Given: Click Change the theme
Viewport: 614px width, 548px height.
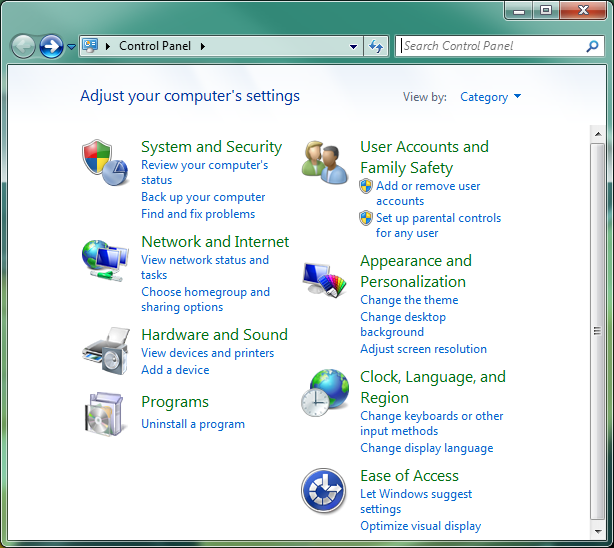Looking at the screenshot, I should [409, 300].
